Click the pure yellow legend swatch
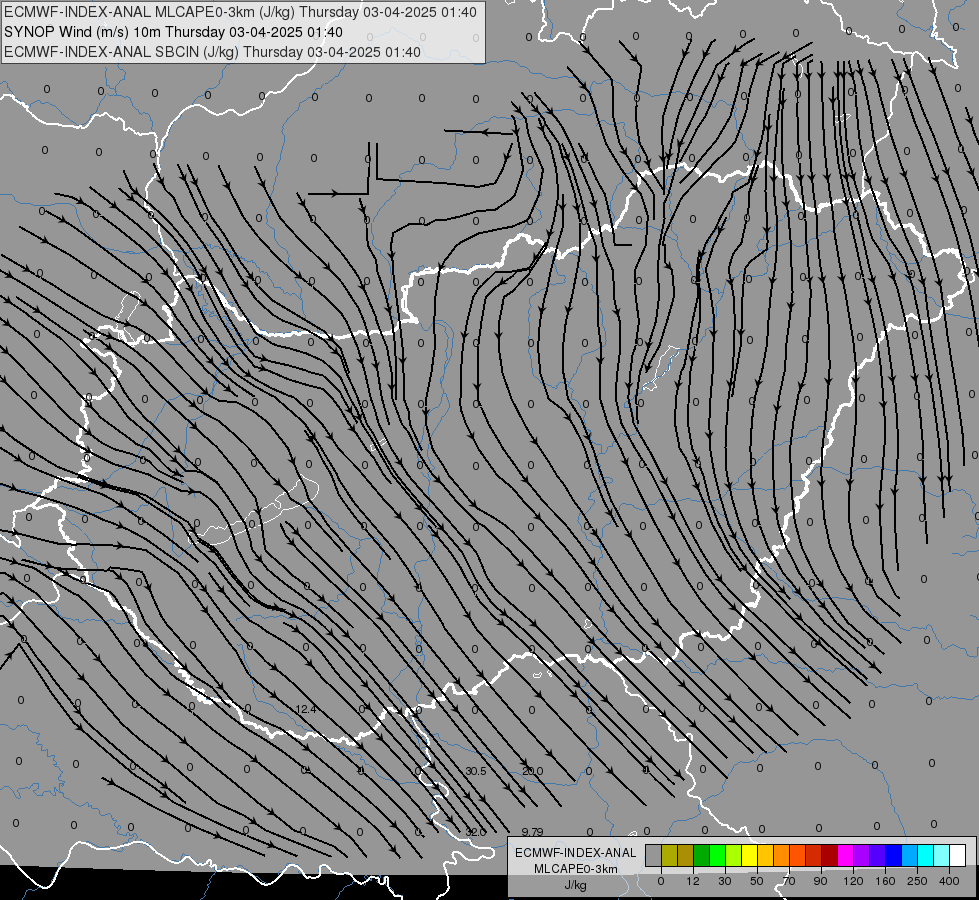This screenshot has height=900, width=979. coord(749,855)
